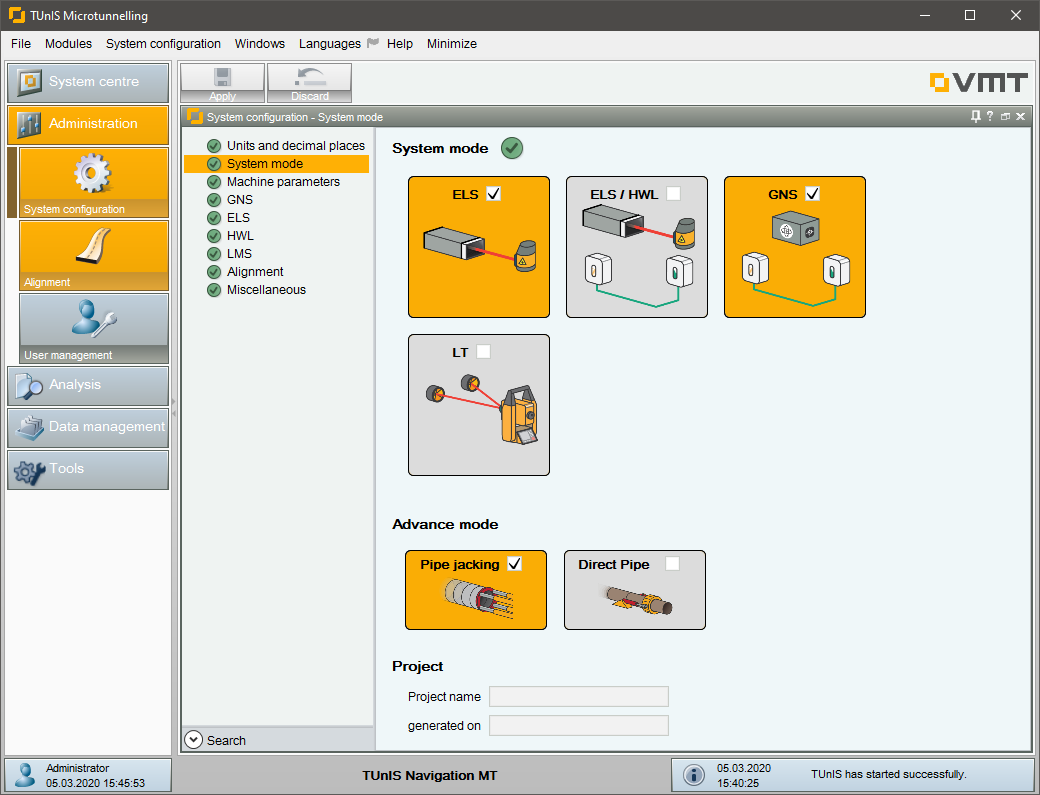Image resolution: width=1040 pixels, height=795 pixels.
Task: Open the Administration module
Action: point(88,124)
